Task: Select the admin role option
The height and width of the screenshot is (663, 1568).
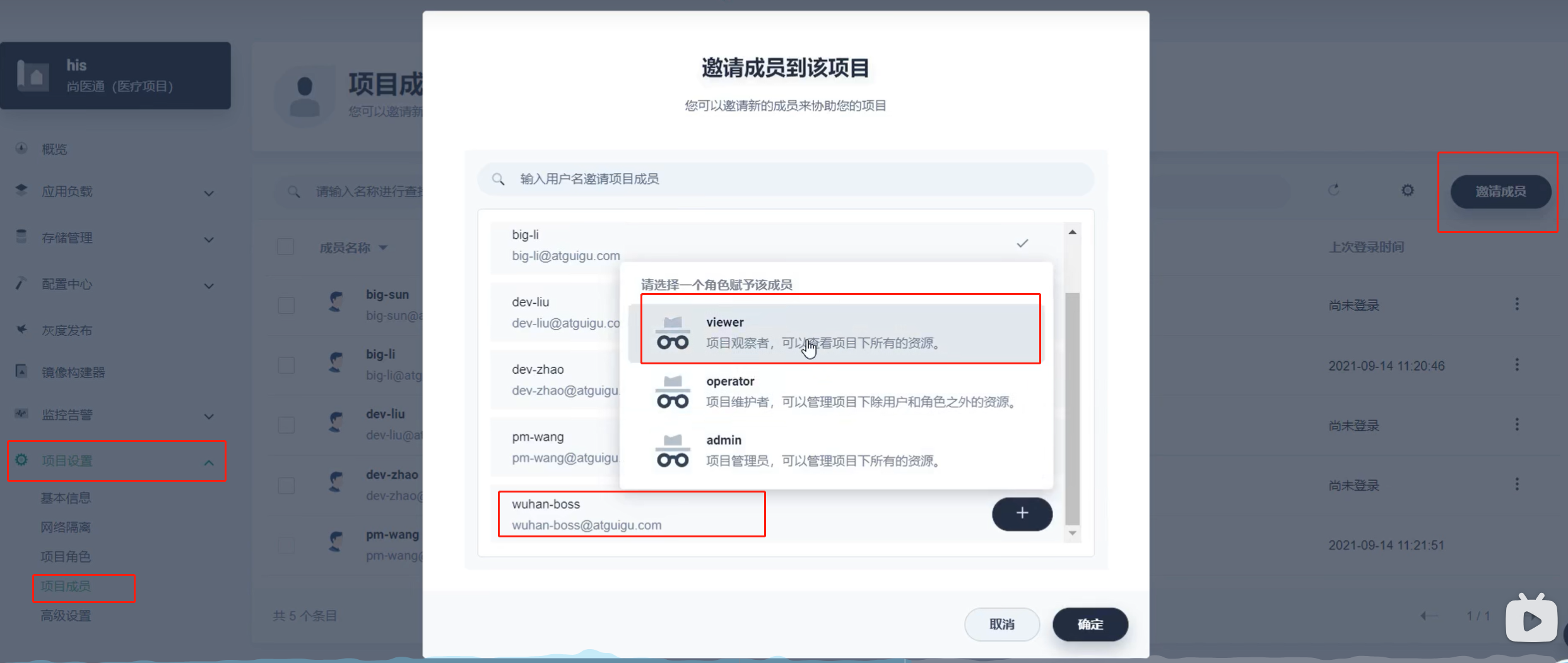Action: (x=835, y=450)
